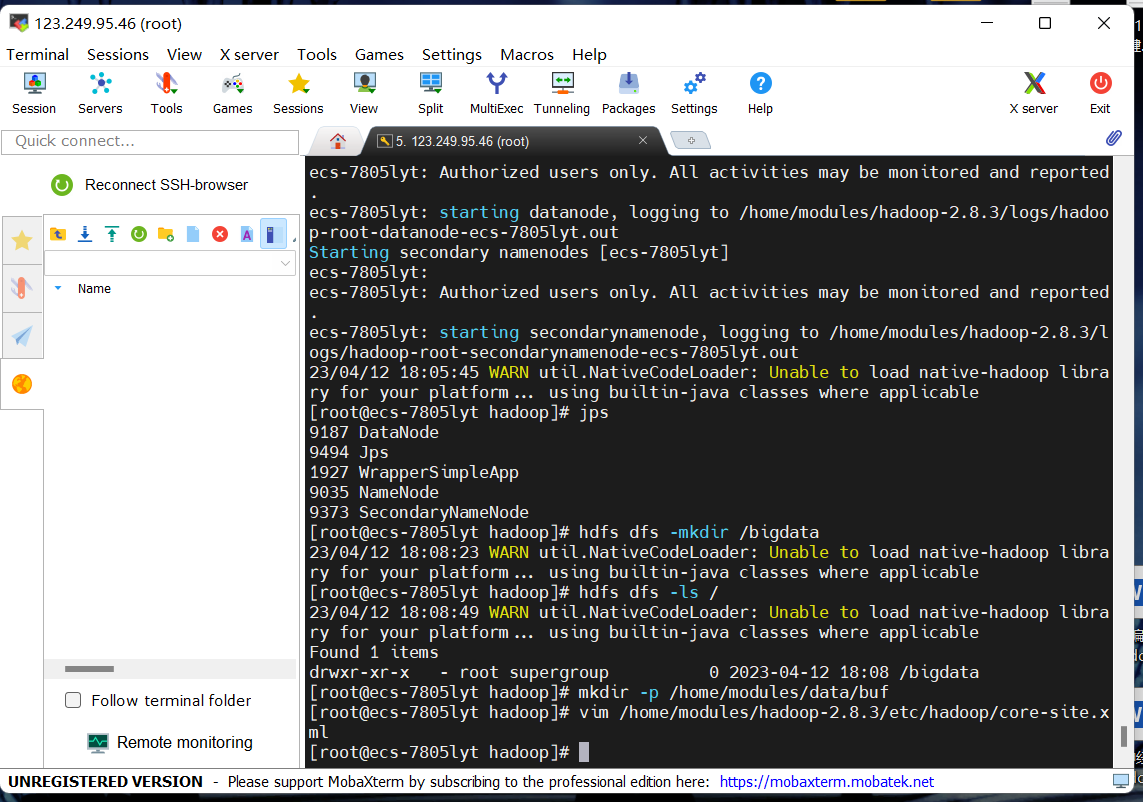Select the Split terminal icon

(x=430, y=93)
